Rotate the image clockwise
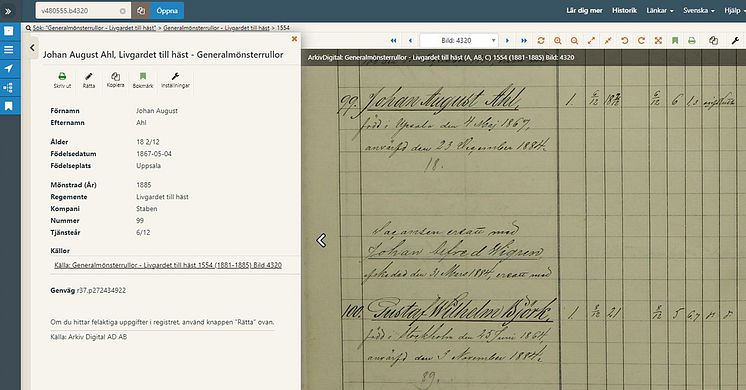The image size is (746, 390). tap(641, 41)
